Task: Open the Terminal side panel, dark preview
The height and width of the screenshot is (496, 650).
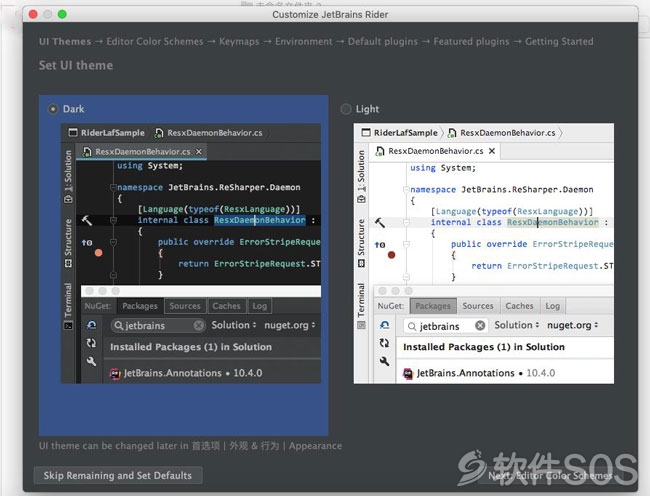Action: coord(68,306)
